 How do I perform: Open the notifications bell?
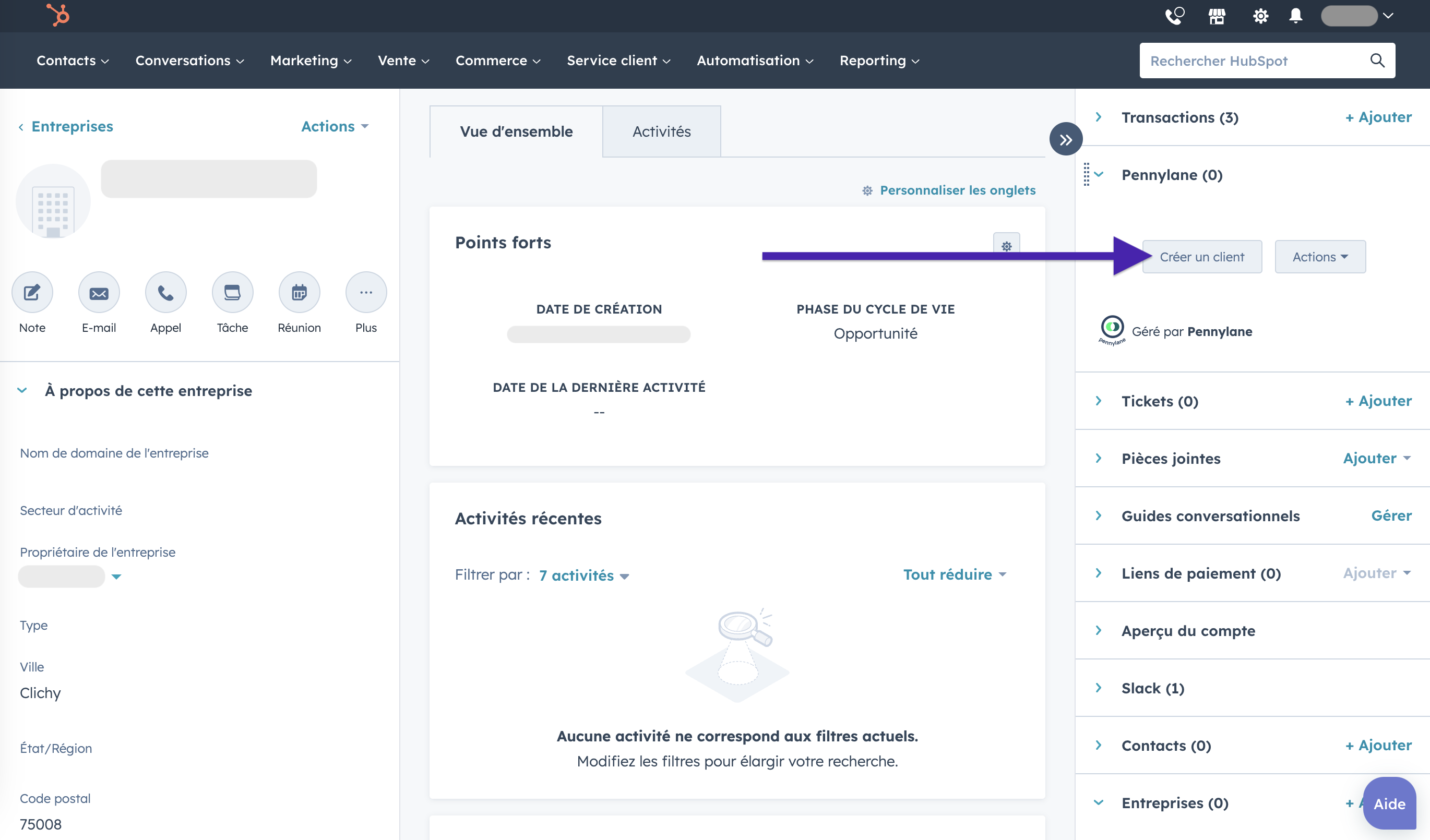[1295, 16]
